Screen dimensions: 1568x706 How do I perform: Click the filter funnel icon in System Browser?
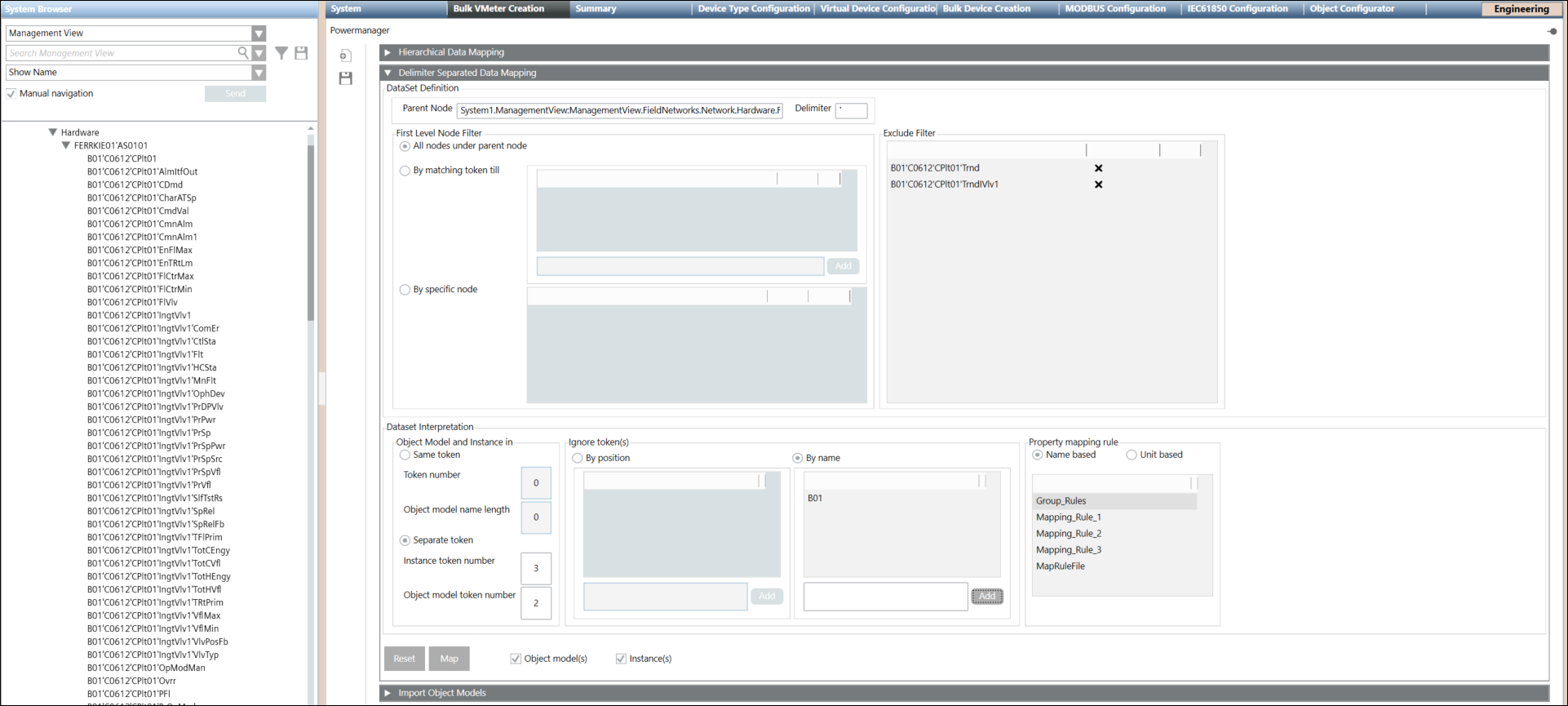click(281, 53)
